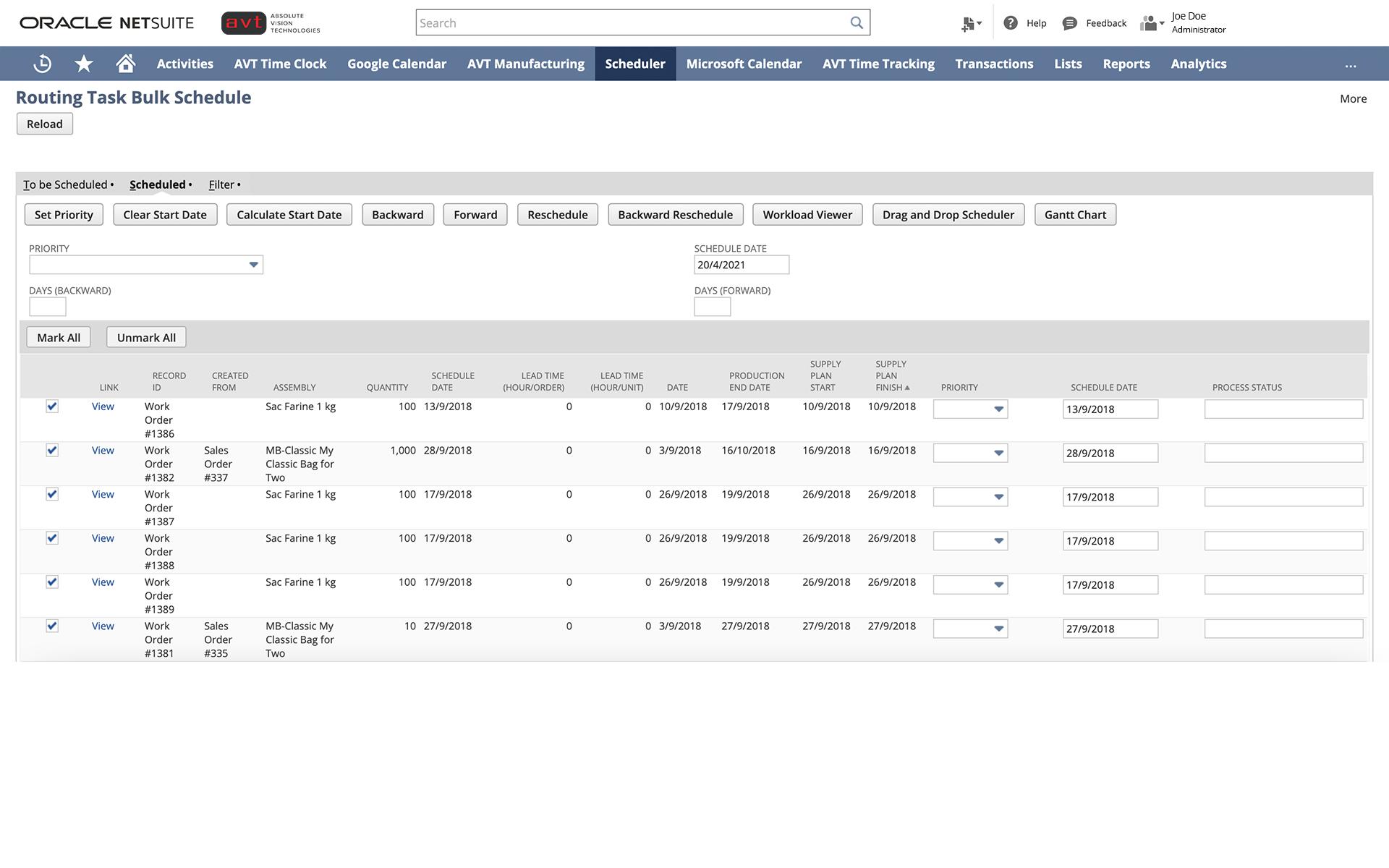1389x868 pixels.
Task: Click the Gantt Chart button
Action: pyautogui.click(x=1075, y=215)
